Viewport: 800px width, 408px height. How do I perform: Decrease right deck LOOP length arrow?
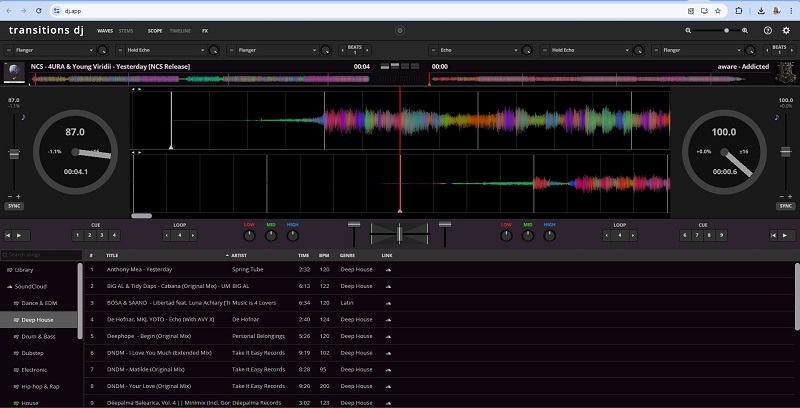point(607,235)
